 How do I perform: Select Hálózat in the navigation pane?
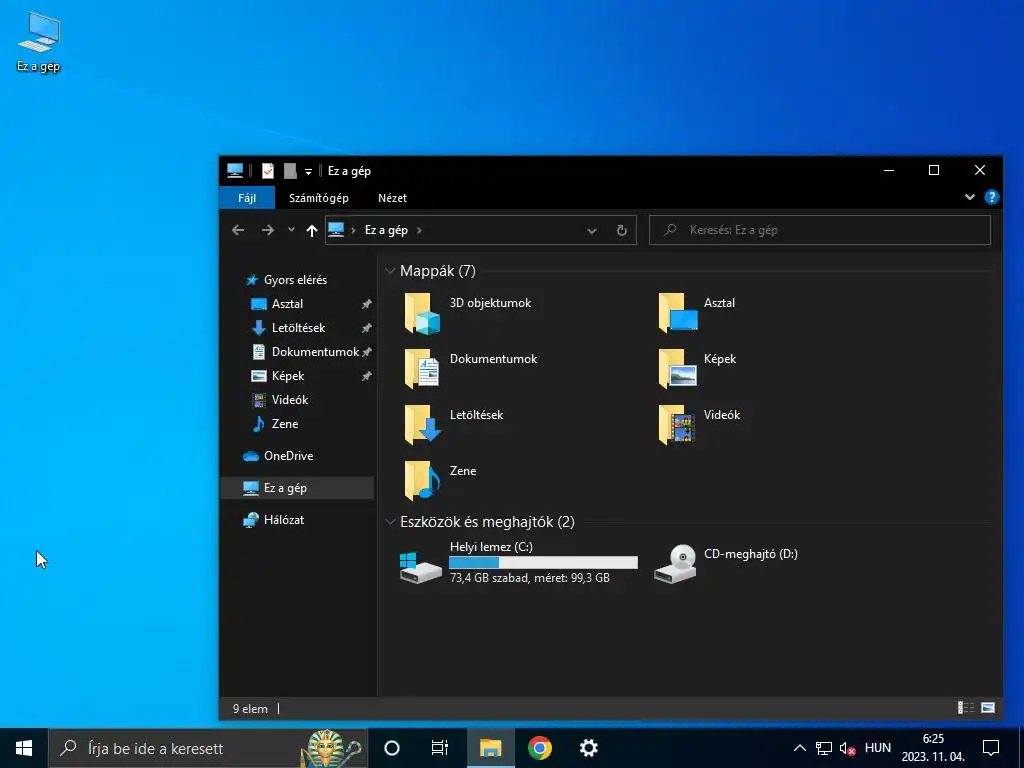pos(283,520)
